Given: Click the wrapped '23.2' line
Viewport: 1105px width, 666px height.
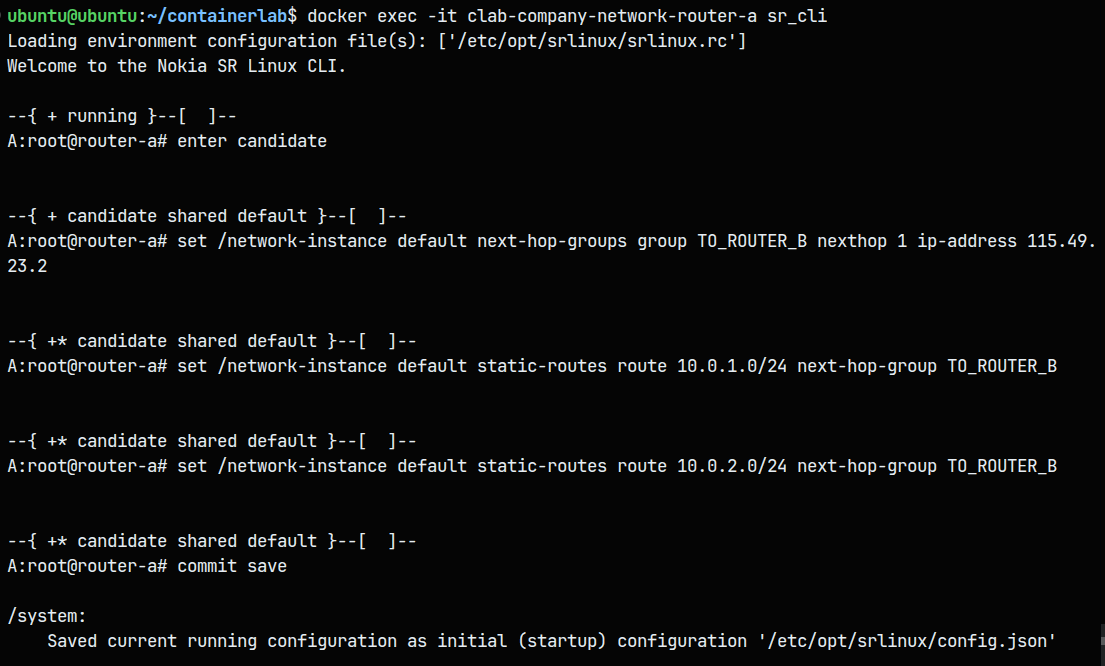Looking at the screenshot, I should (x=27, y=266).
